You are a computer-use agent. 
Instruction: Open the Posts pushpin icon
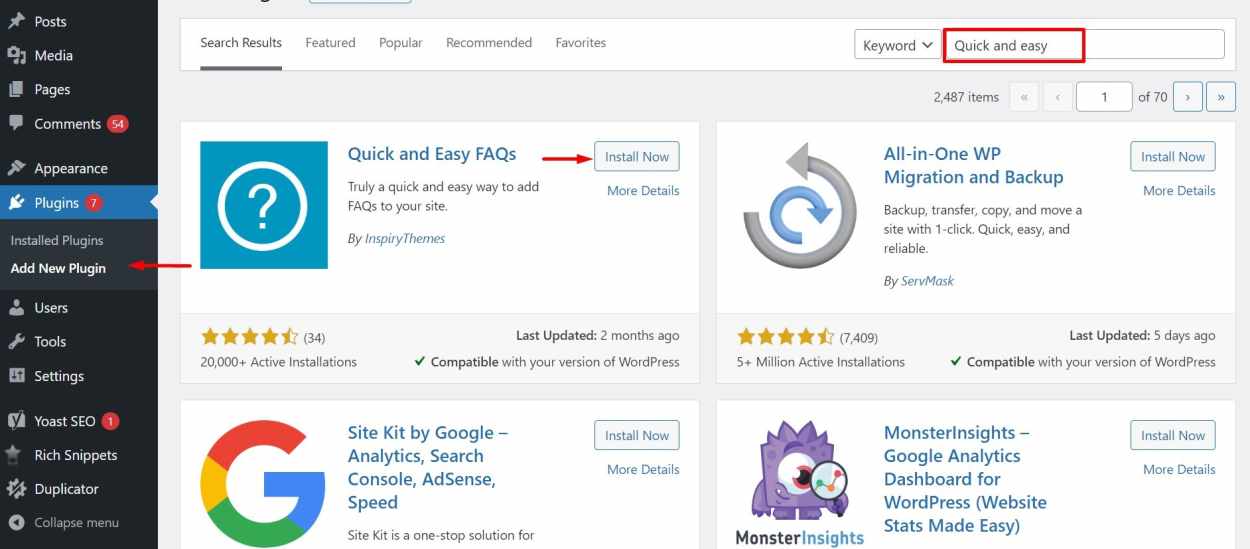(x=16, y=21)
